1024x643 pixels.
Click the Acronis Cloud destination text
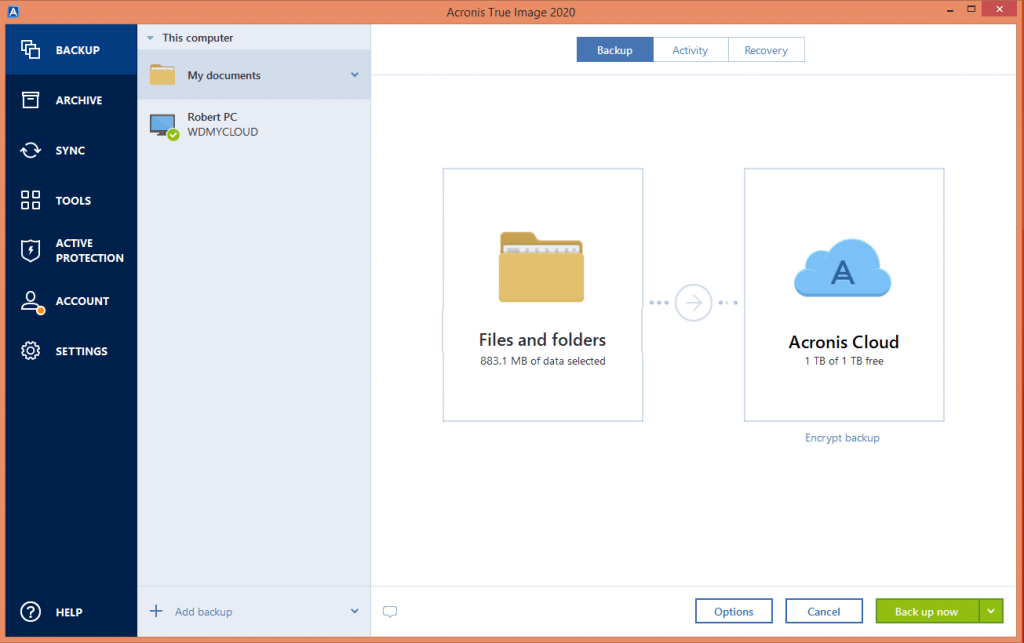843,341
